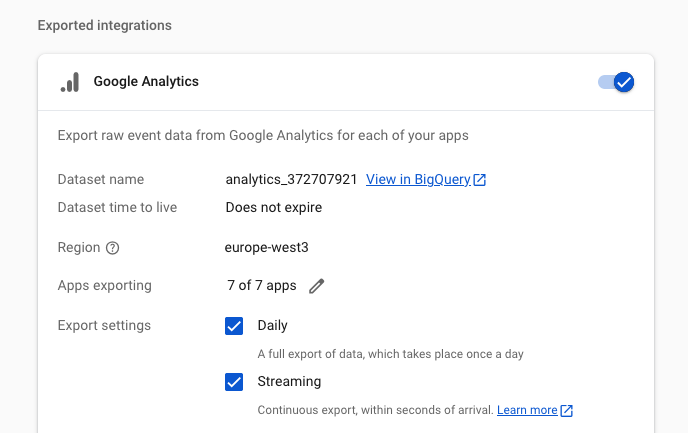This screenshot has height=433, width=688.
Task: Click the external-link icon next to Learn more
Action: click(x=566, y=411)
